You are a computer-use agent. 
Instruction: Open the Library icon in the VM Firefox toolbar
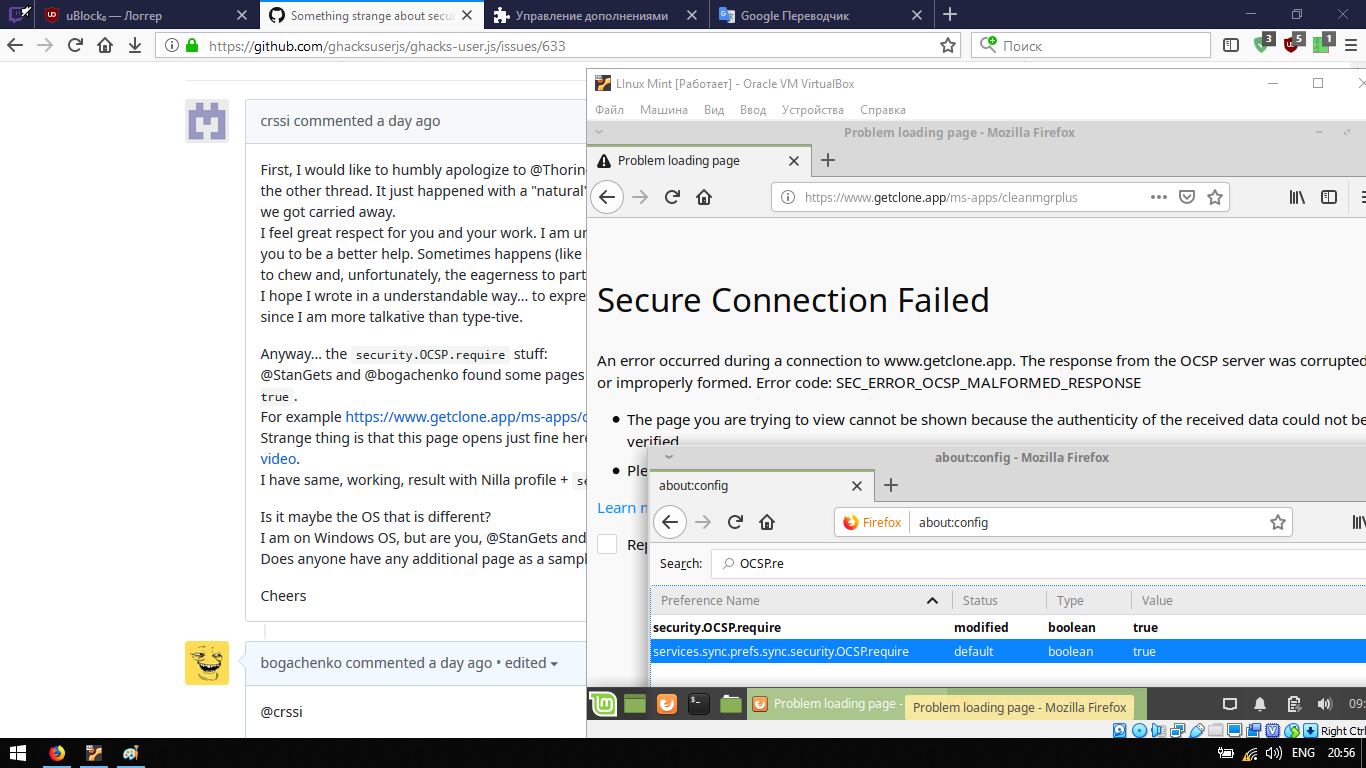1297,197
